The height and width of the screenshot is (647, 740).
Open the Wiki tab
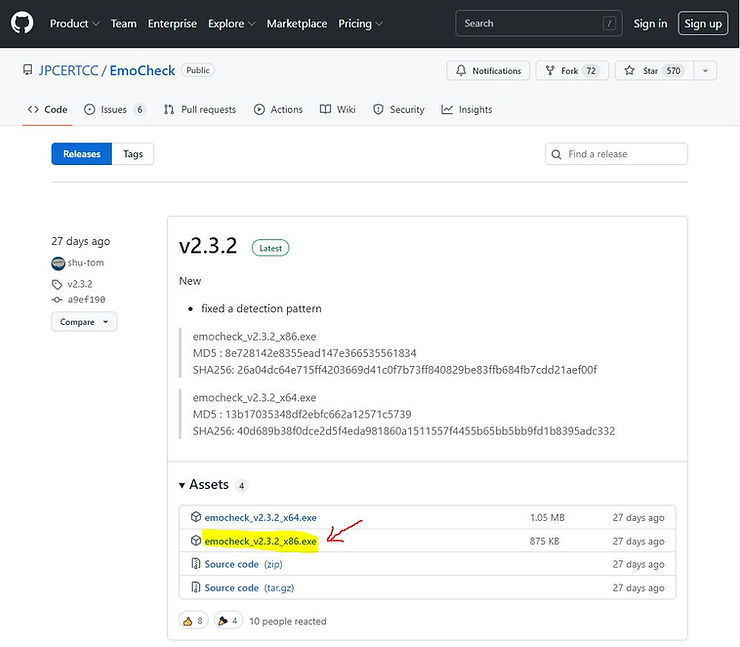pyautogui.click(x=337, y=109)
